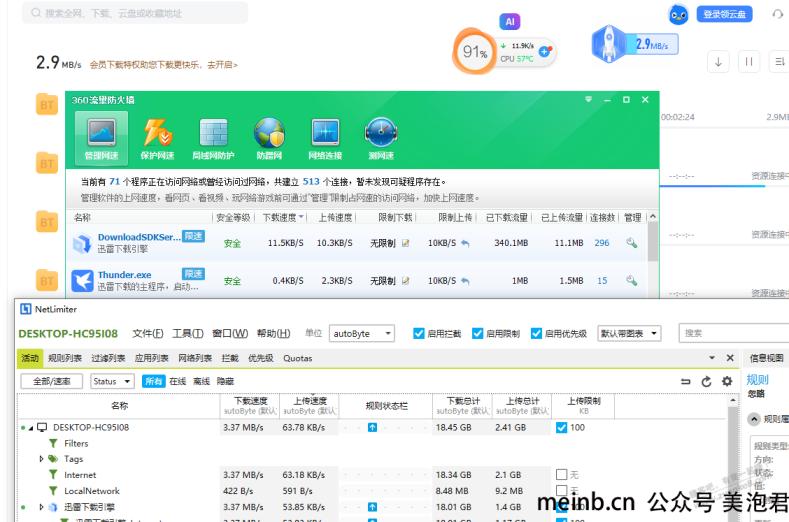The image size is (789, 522).
Task: Open manage magnifier for DownloadSDKServer row
Action: [632, 243]
